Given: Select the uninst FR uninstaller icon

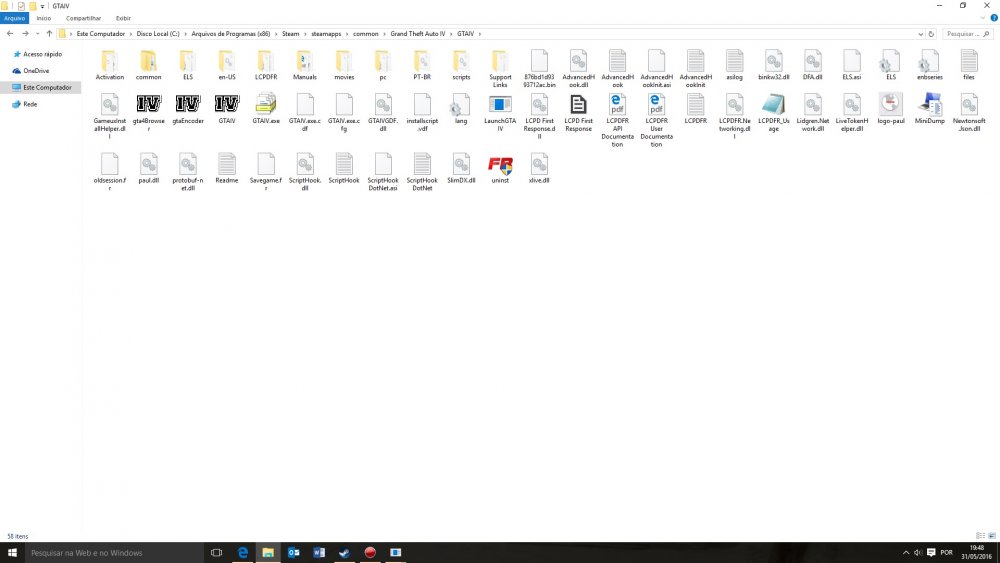Looking at the screenshot, I should coord(500,170).
